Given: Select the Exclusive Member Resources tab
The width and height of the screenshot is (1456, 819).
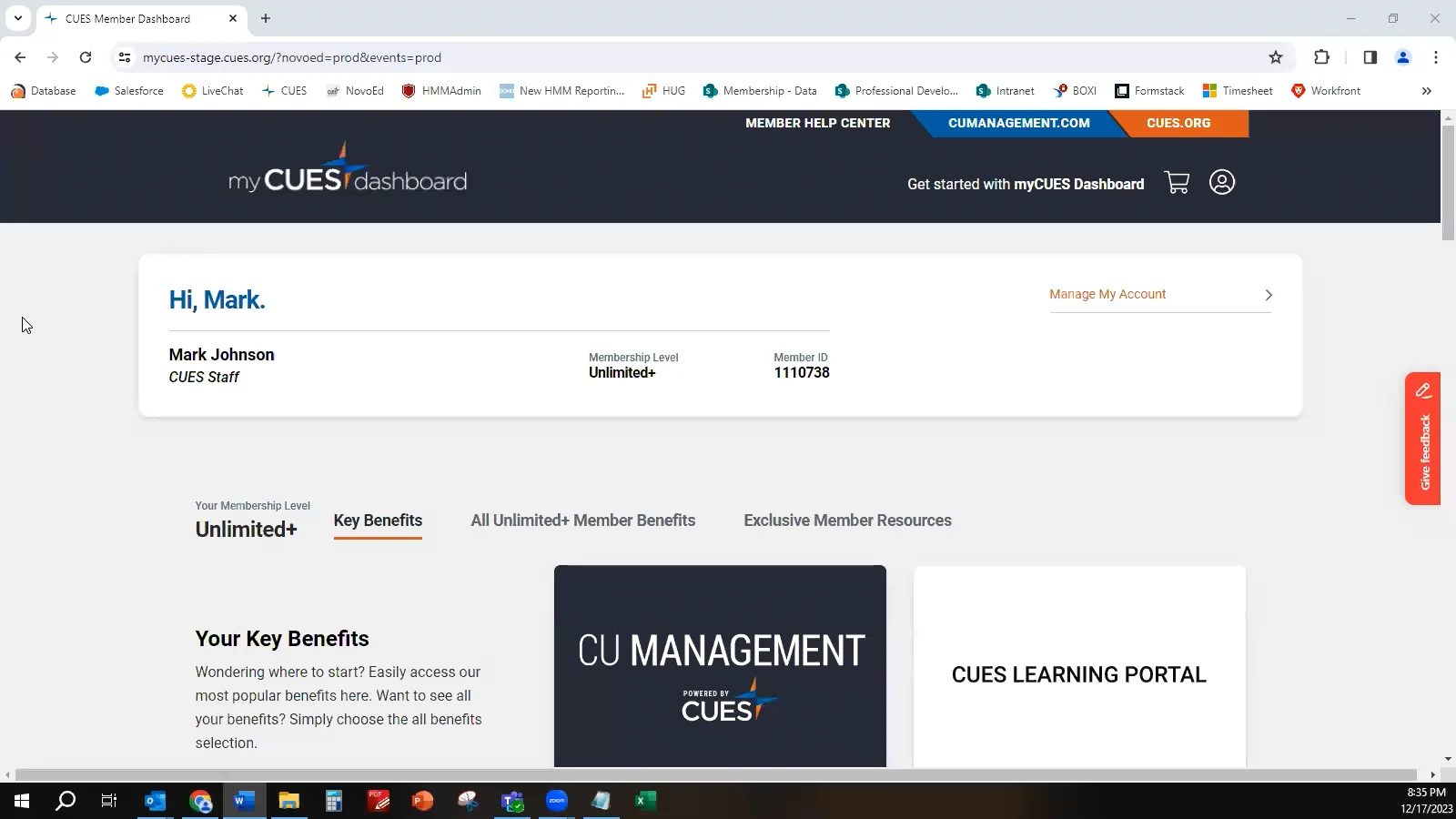Looking at the screenshot, I should pyautogui.click(x=847, y=520).
